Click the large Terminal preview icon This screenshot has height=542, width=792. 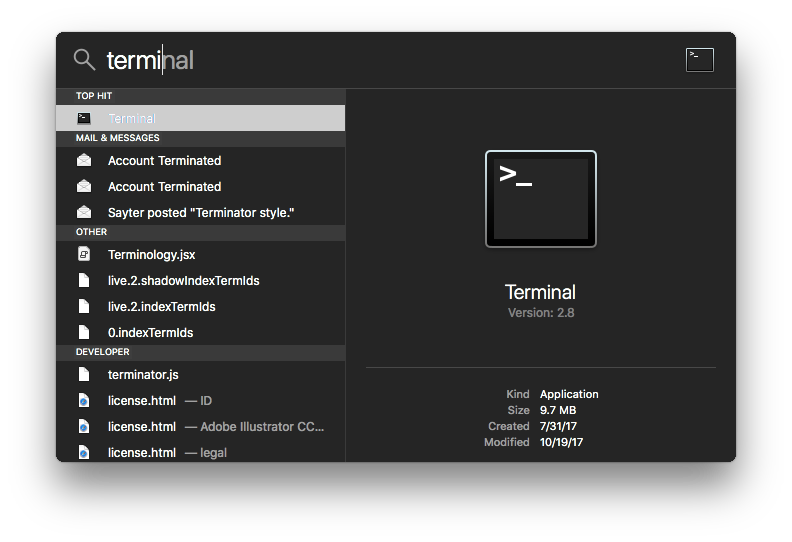pos(540,199)
